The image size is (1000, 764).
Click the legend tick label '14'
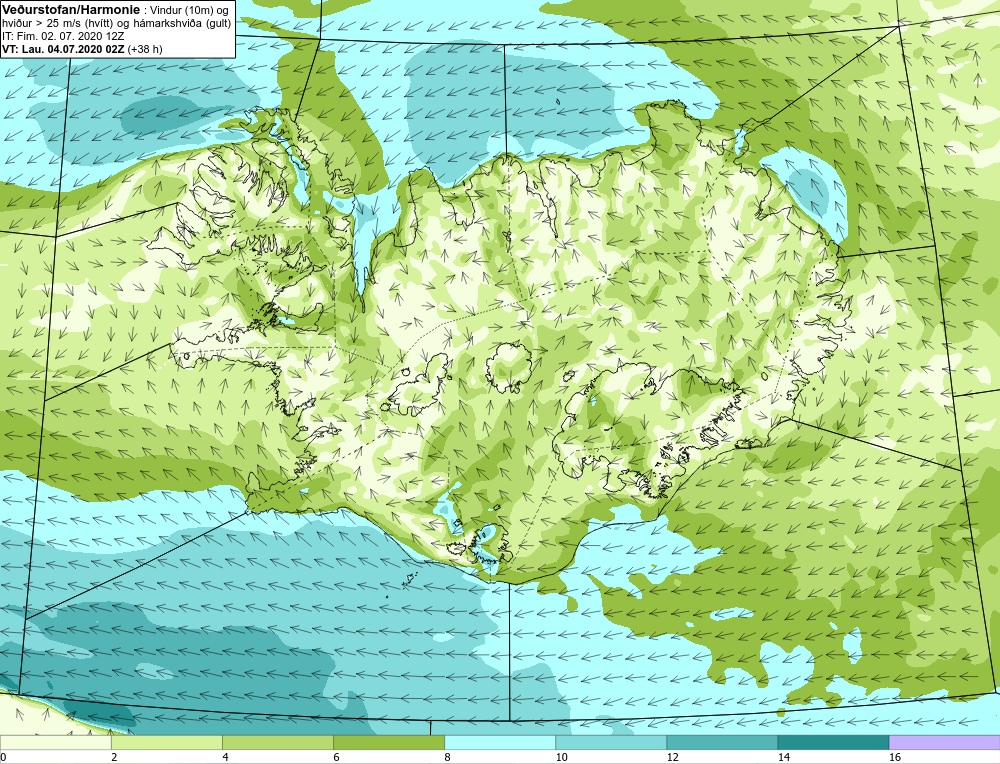pos(784,757)
